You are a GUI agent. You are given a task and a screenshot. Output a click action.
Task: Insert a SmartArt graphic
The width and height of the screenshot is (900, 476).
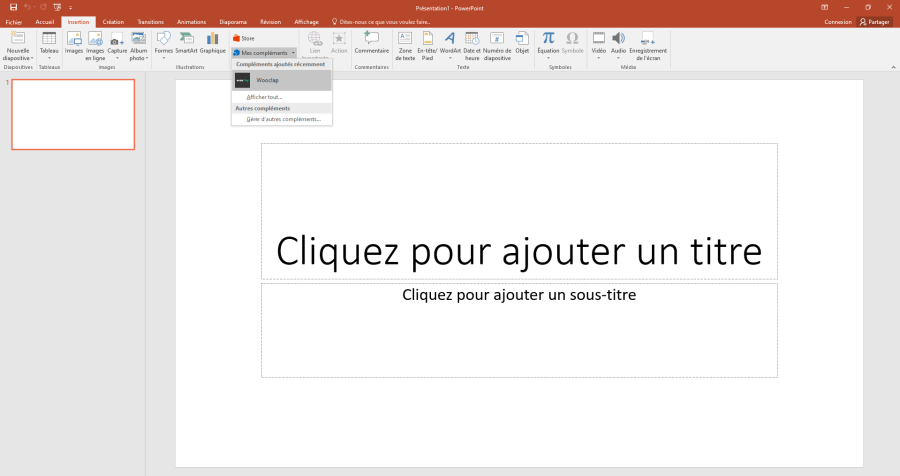tap(186, 40)
